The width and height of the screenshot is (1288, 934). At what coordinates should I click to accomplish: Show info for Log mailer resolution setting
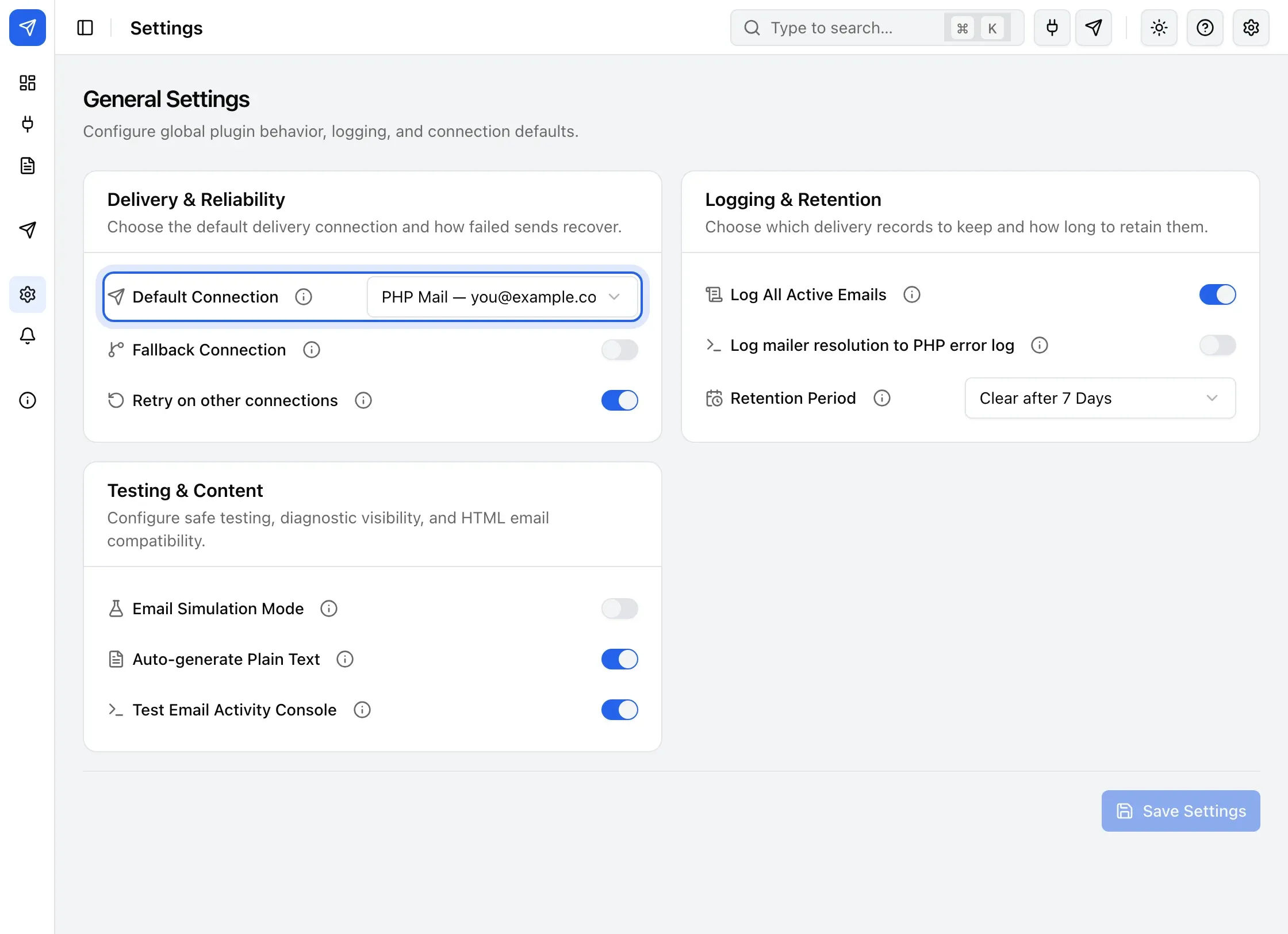pos(1040,345)
